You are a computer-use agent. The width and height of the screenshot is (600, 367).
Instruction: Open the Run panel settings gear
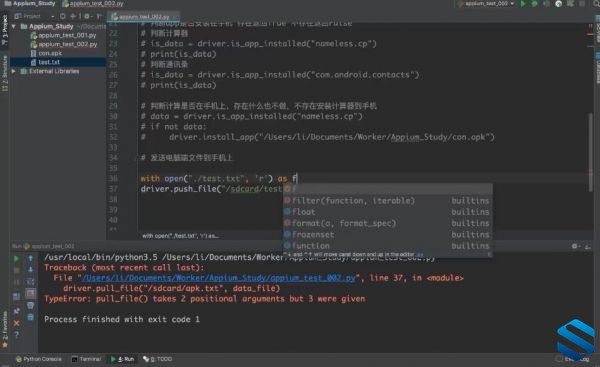[x=574, y=246]
